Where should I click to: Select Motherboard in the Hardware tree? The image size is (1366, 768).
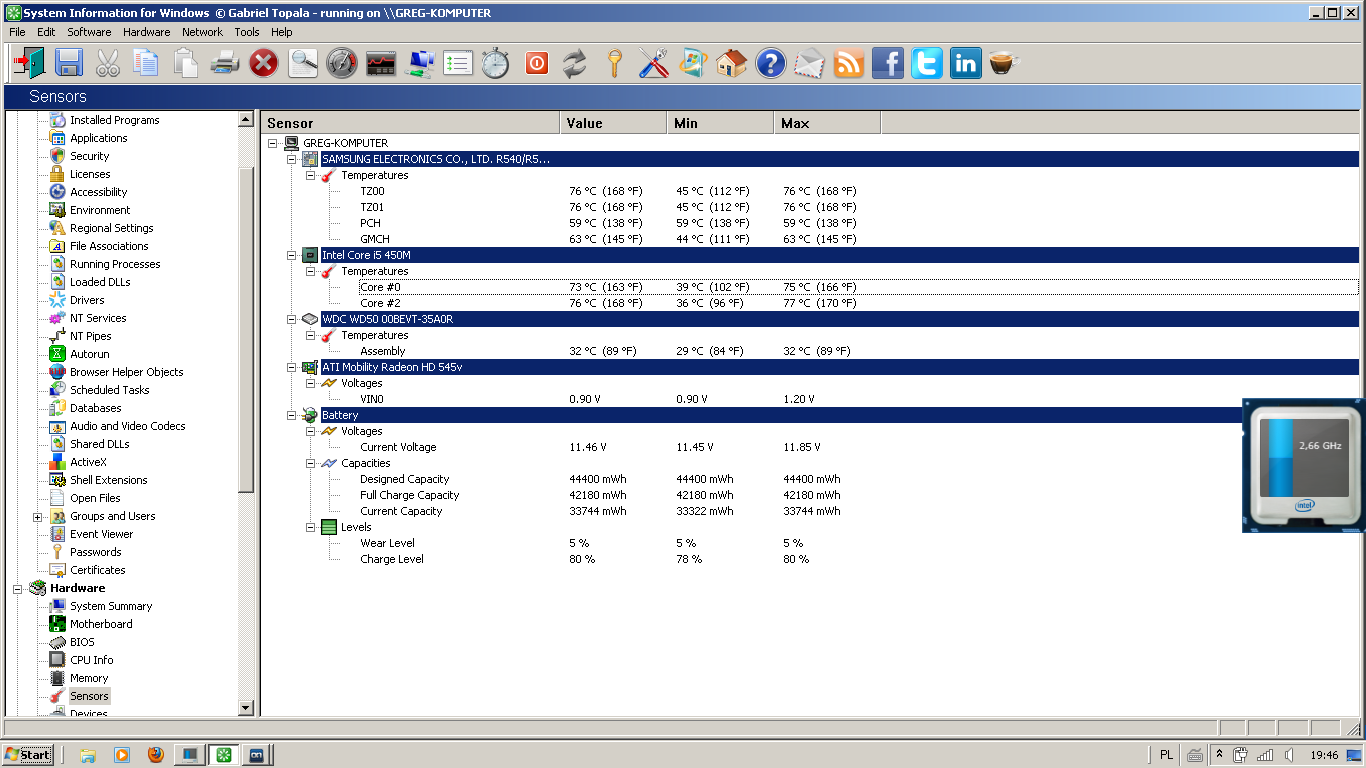click(101, 624)
